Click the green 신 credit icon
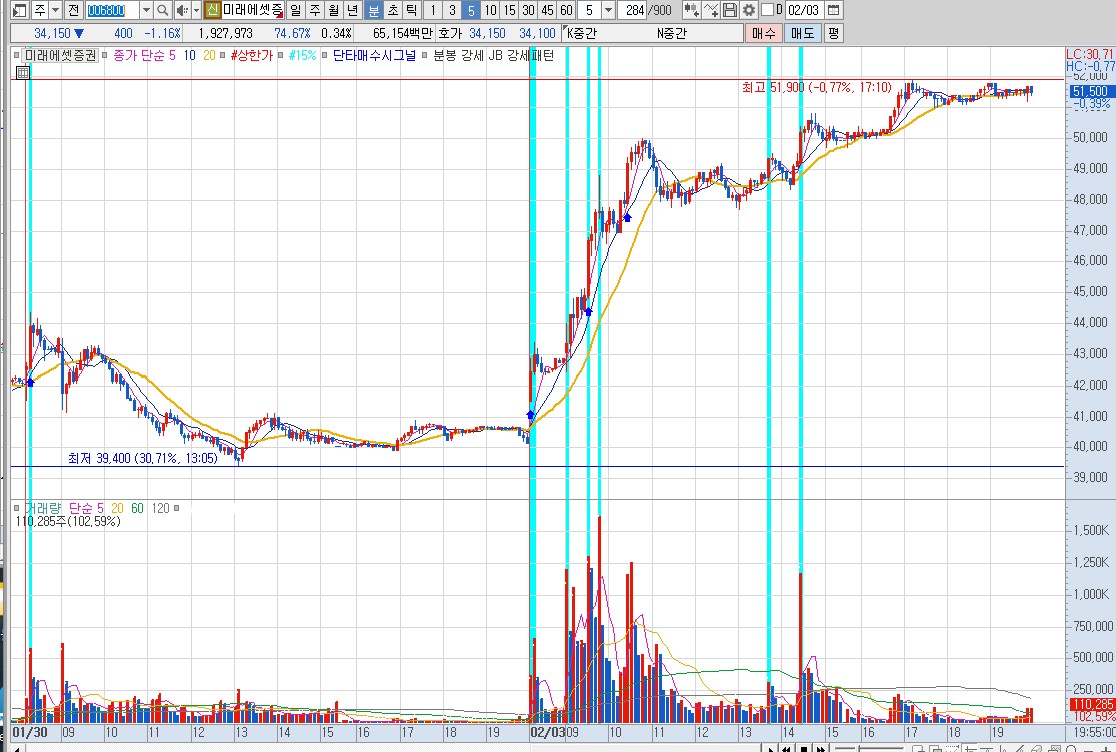1116x752 pixels. (x=212, y=10)
